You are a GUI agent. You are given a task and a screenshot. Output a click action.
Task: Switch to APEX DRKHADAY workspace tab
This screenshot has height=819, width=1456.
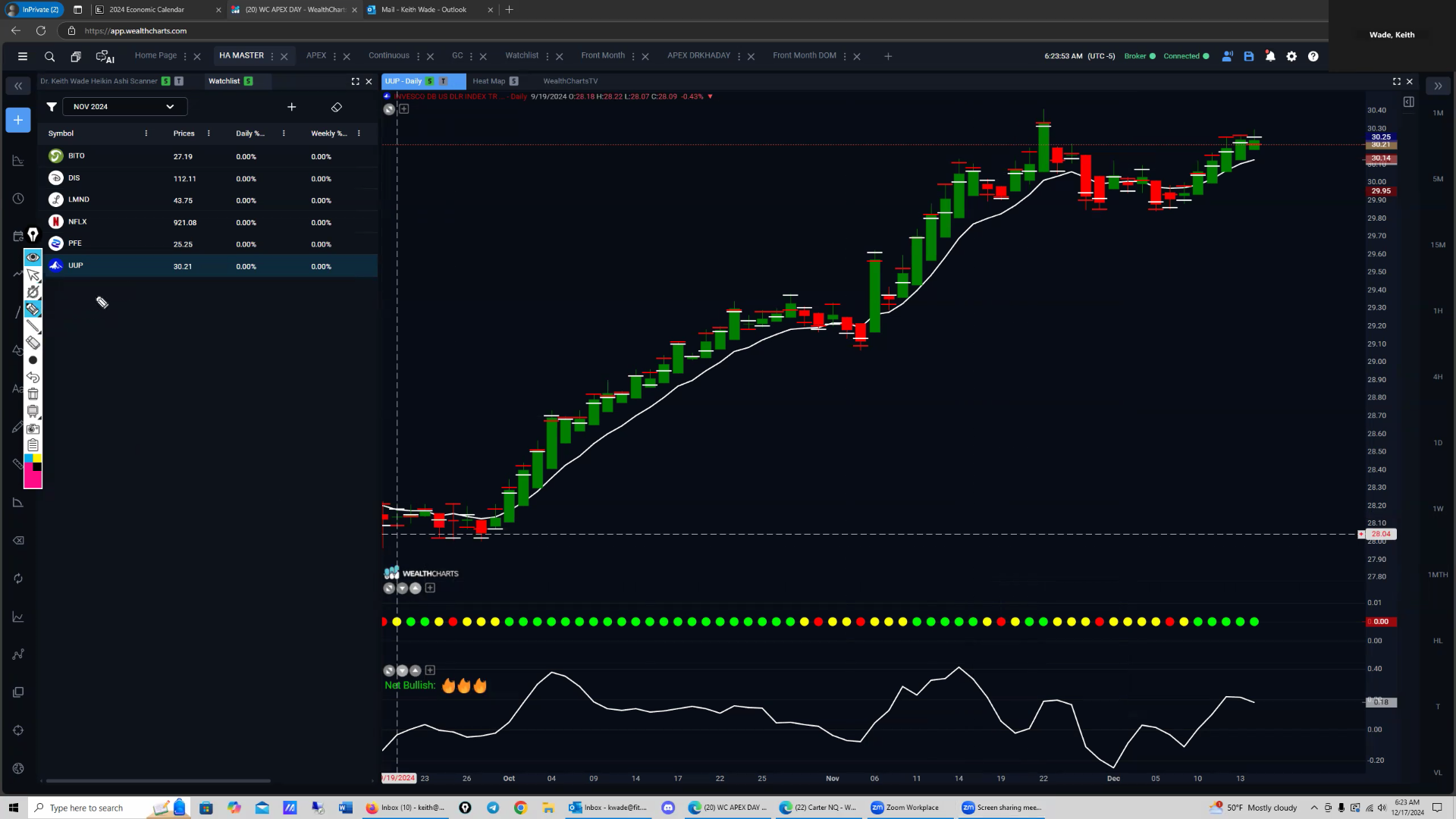pos(698,55)
